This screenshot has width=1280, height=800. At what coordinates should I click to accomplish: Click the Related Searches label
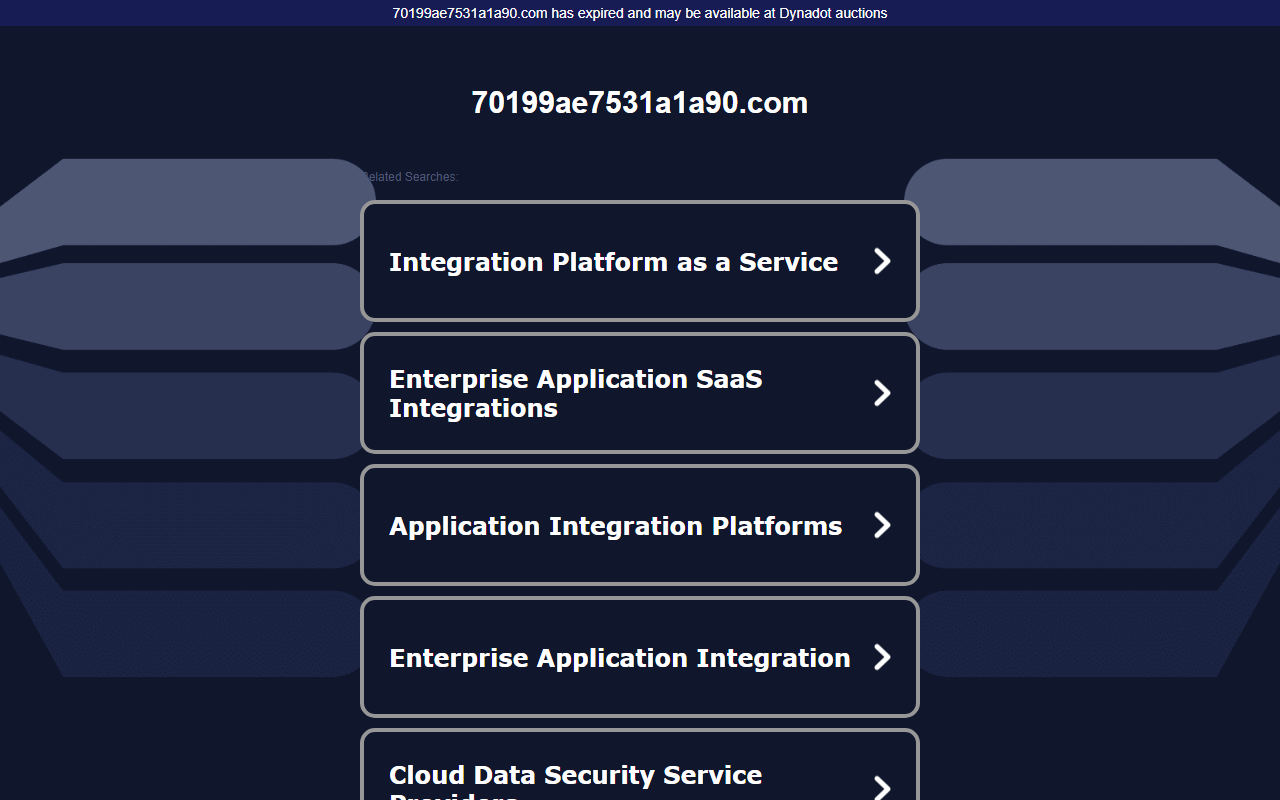point(410,177)
